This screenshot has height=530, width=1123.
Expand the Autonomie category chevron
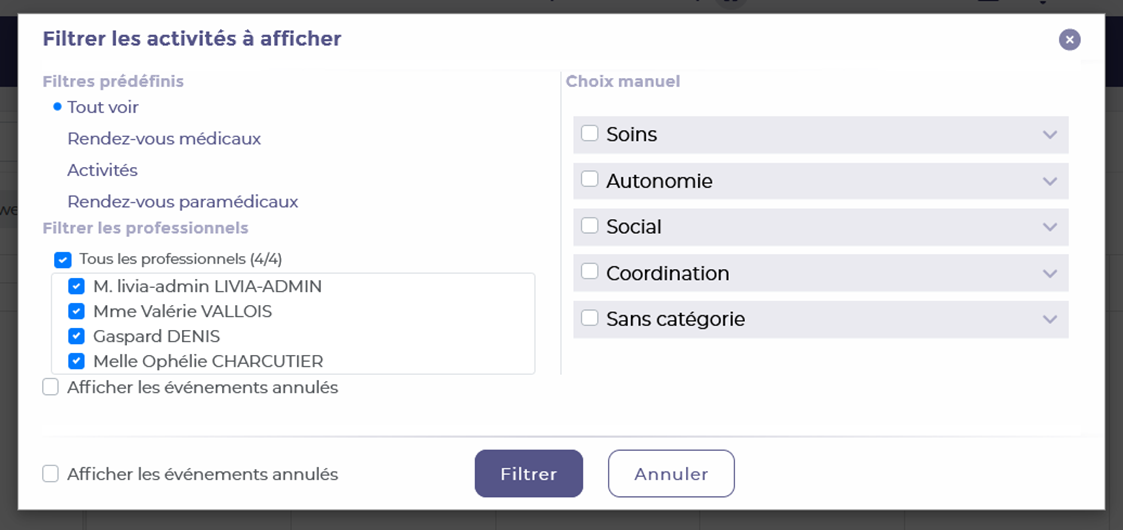click(1049, 182)
